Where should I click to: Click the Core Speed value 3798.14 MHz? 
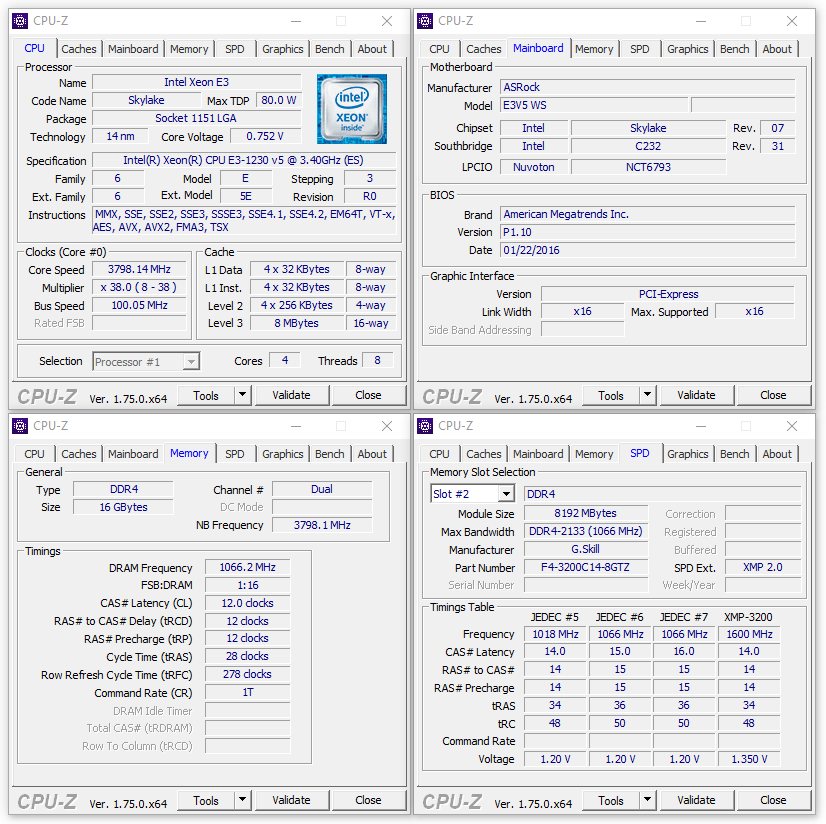(x=139, y=269)
